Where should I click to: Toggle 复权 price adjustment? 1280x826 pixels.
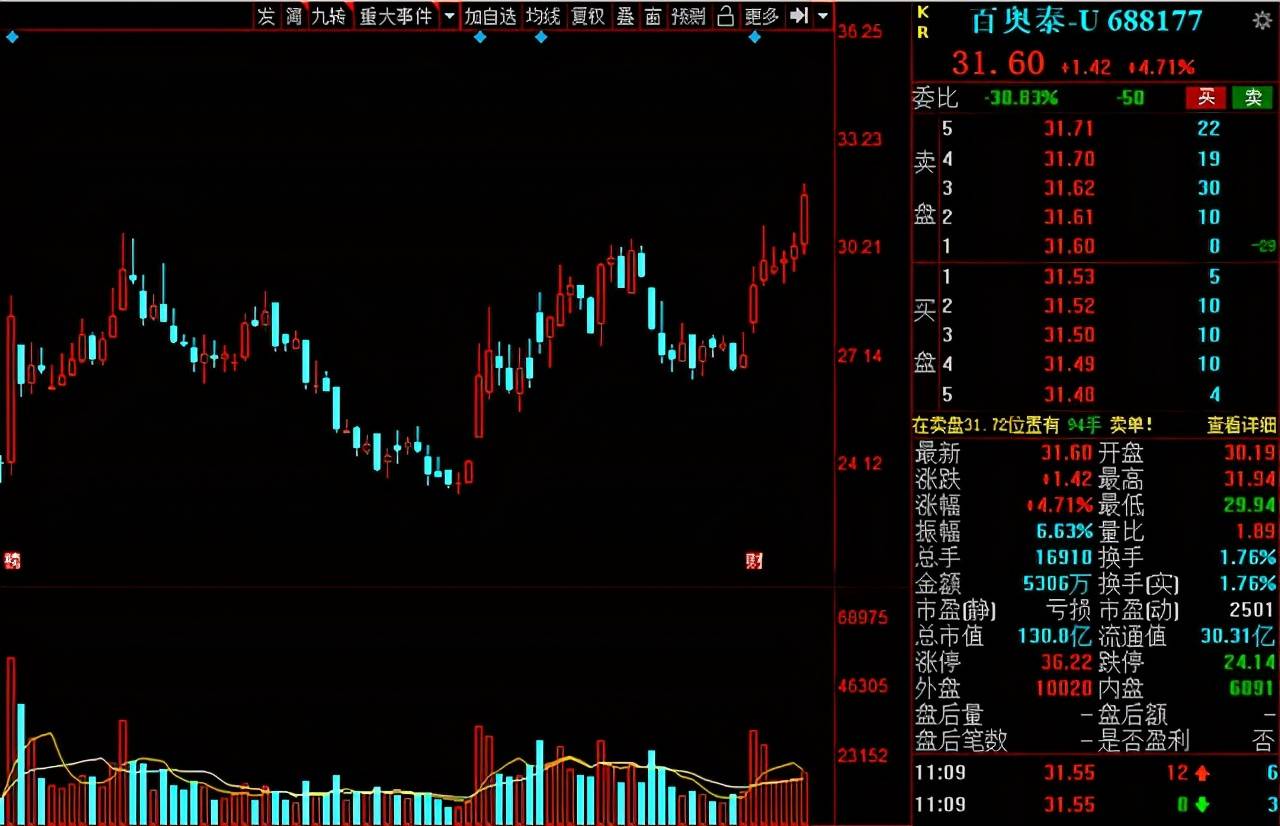[588, 16]
